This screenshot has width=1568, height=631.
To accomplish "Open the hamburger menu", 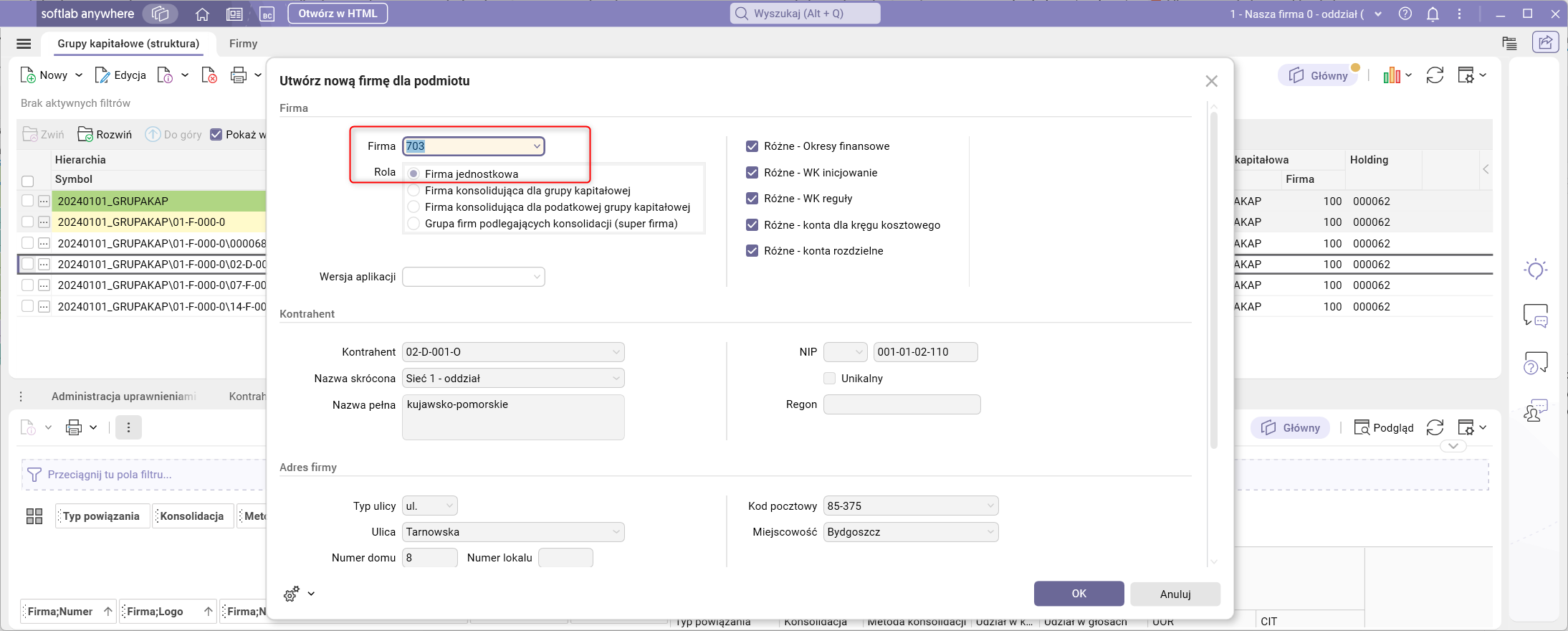I will (x=24, y=44).
